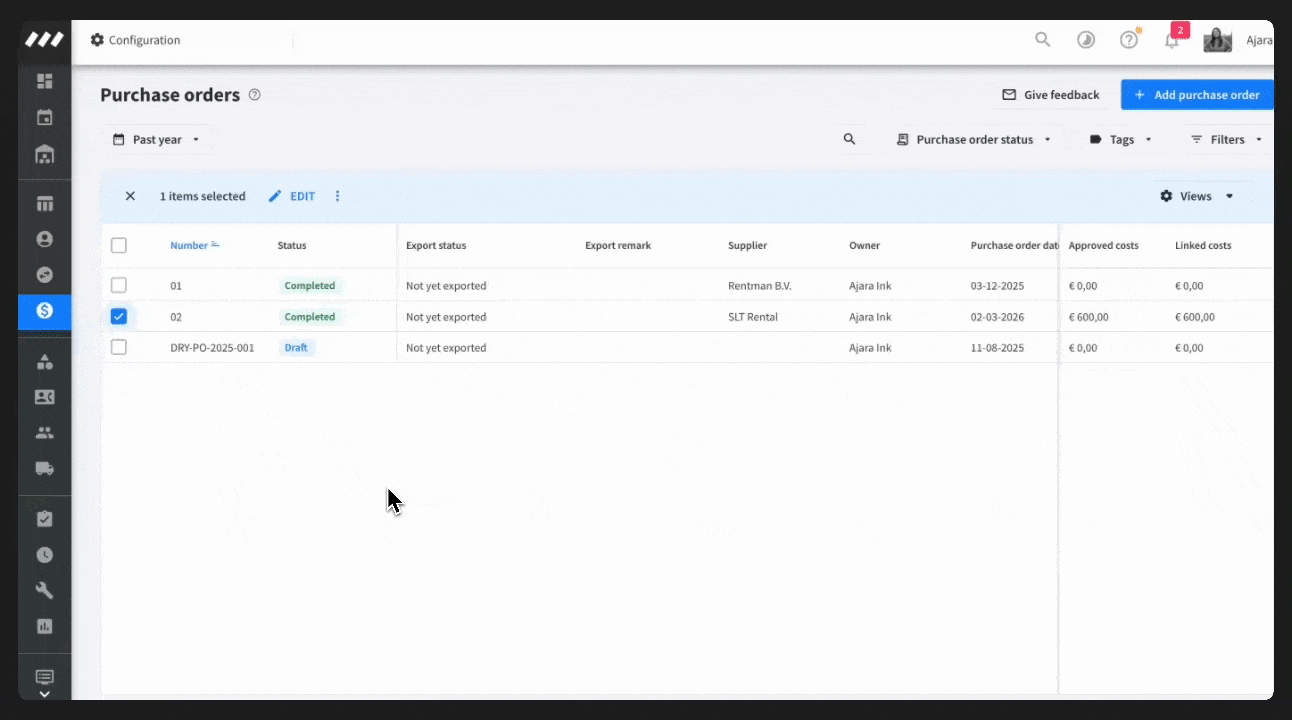Click the search icon above the table
This screenshot has width=1292, height=720.
point(849,139)
